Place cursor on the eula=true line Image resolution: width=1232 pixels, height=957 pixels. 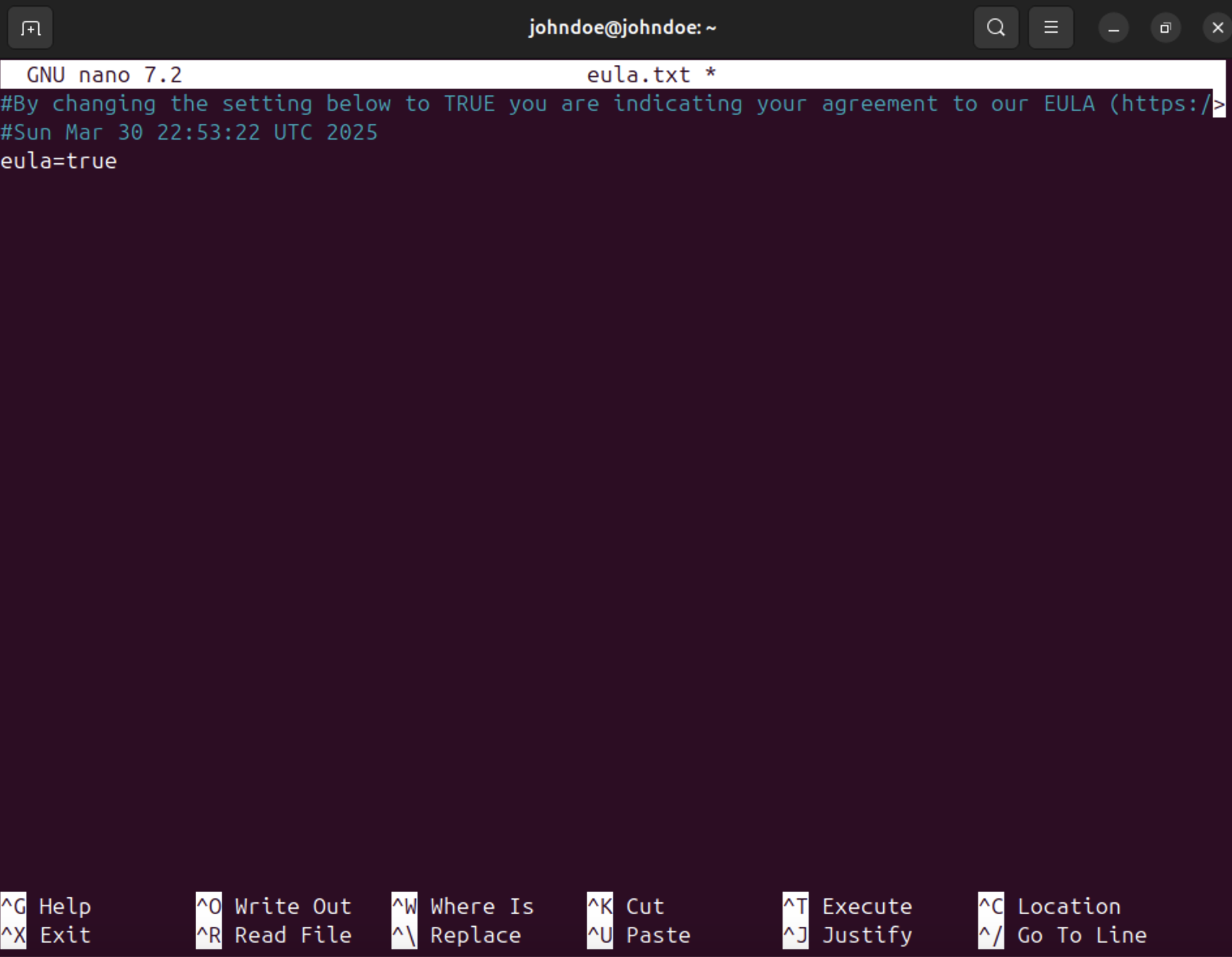59,161
